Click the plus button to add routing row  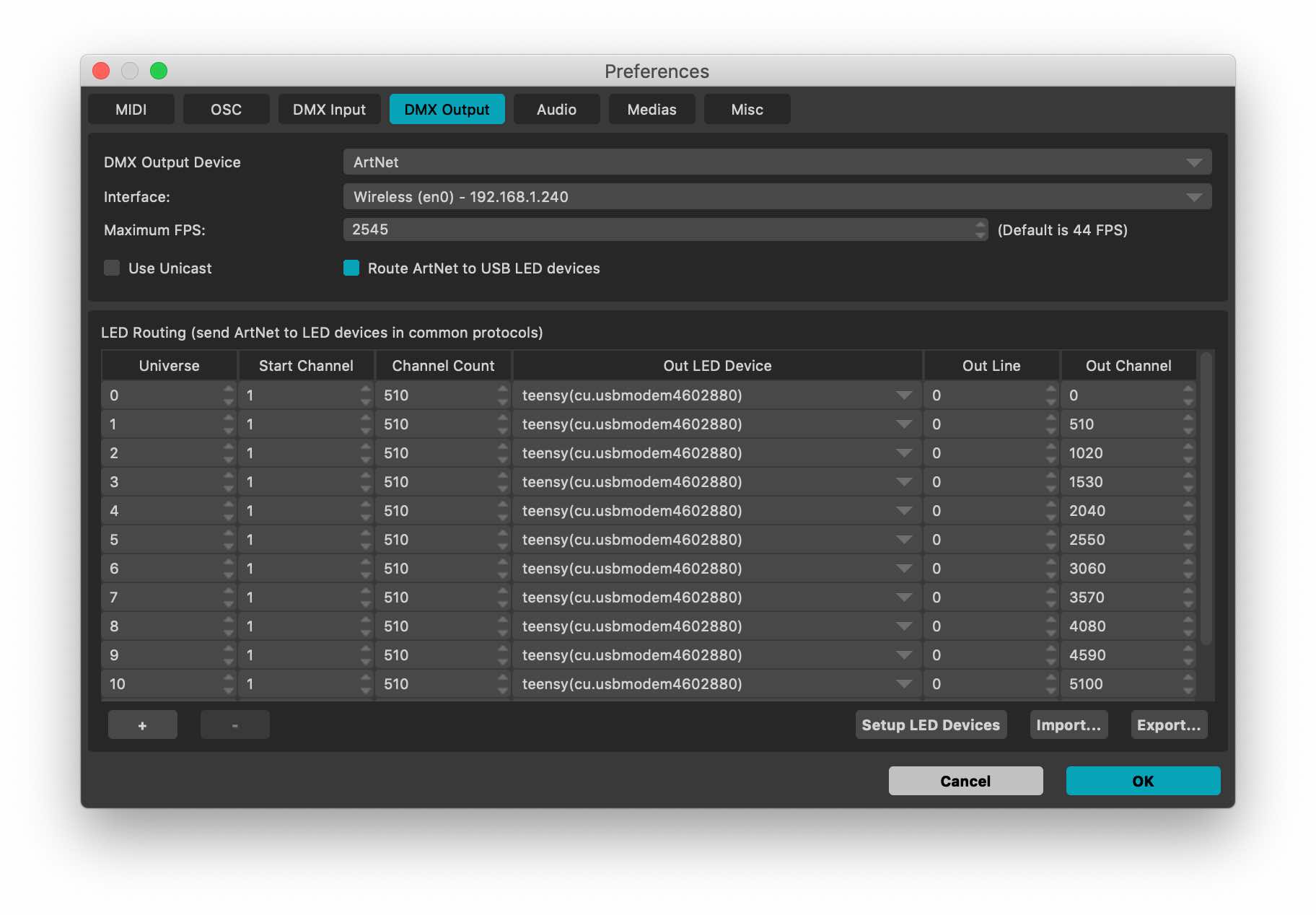[142, 725]
